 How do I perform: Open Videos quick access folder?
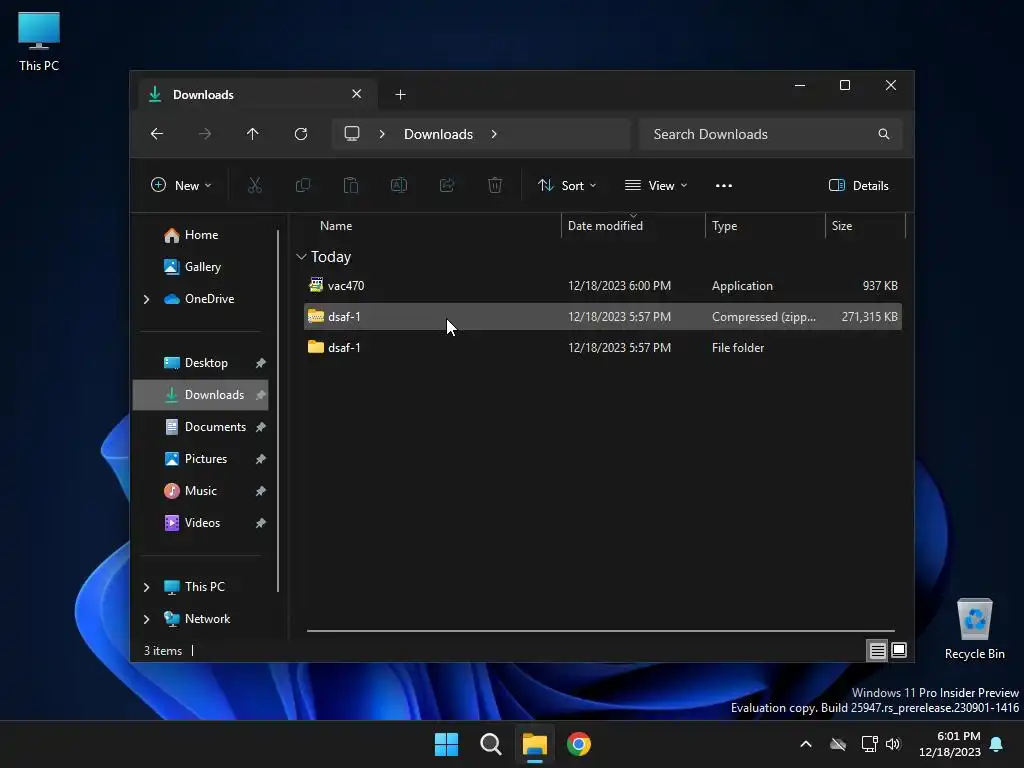[x=201, y=522]
